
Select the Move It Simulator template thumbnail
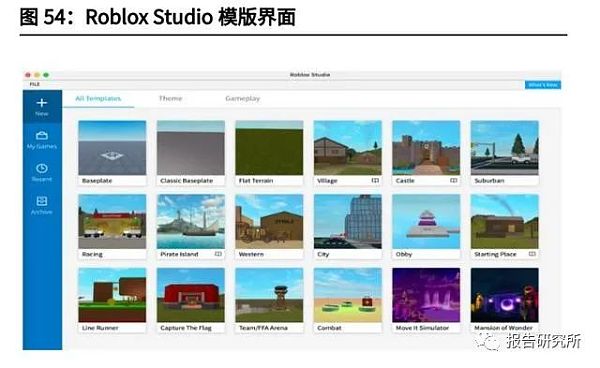coord(426,295)
